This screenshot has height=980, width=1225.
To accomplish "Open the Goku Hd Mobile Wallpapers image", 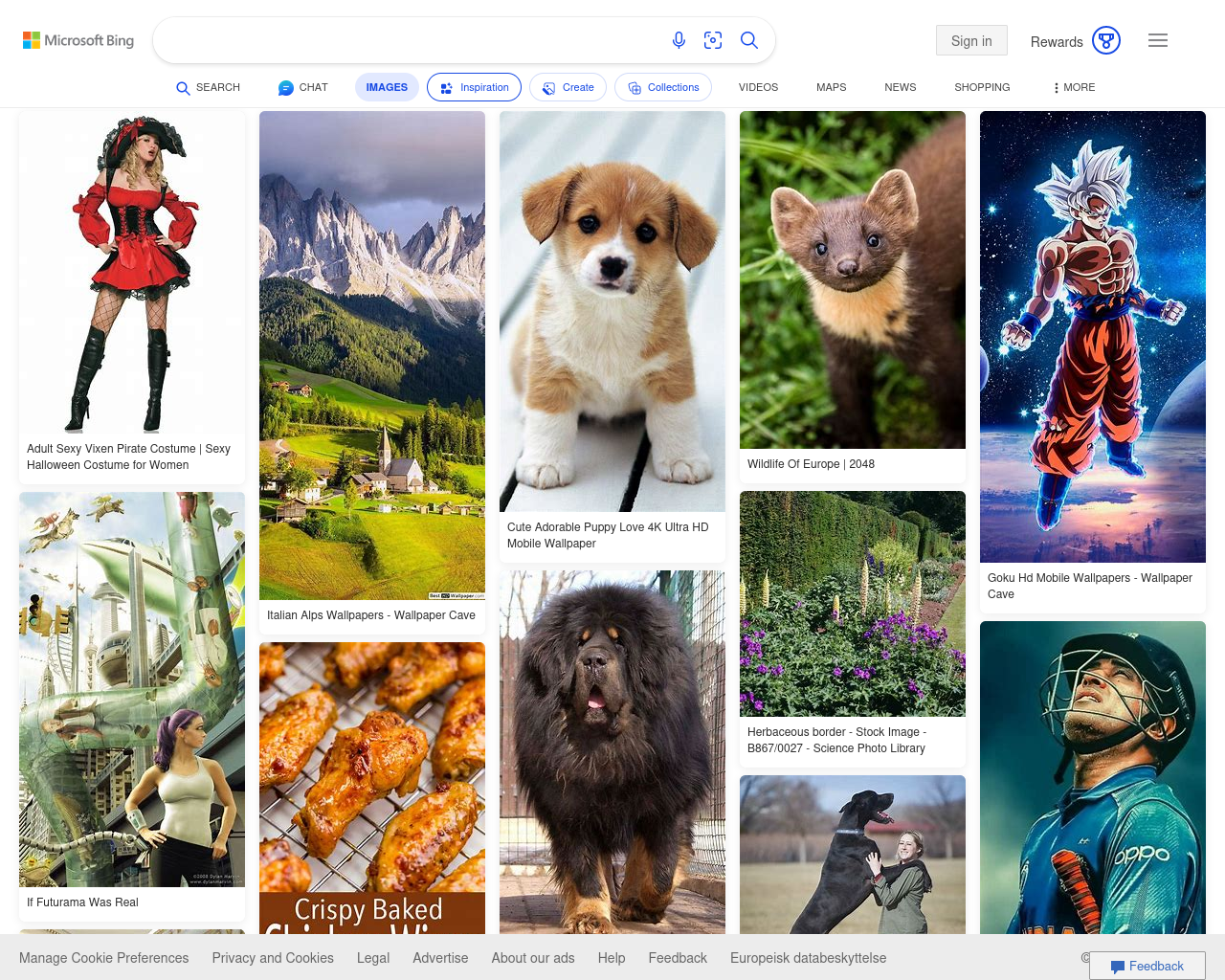I will click(x=1092, y=336).
